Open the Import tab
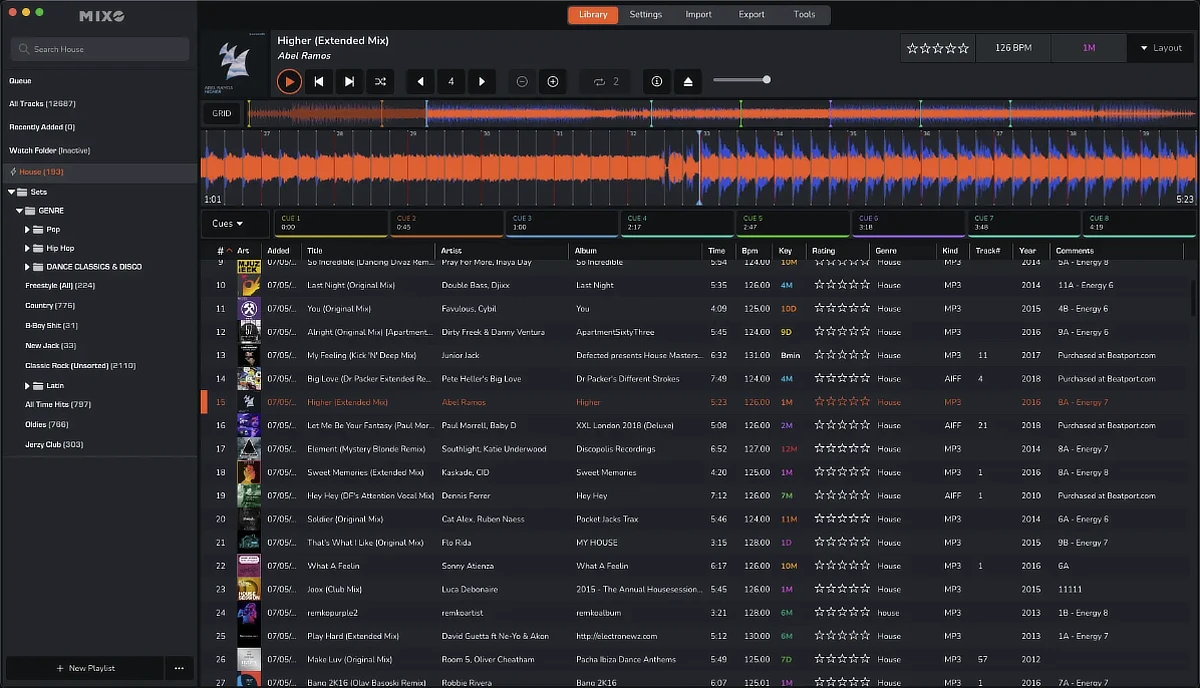1200x688 pixels. pyautogui.click(x=699, y=15)
